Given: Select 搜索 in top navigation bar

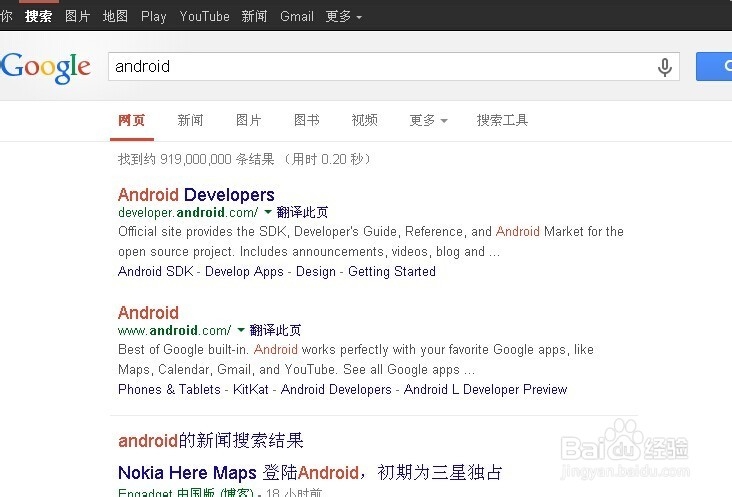Looking at the screenshot, I should point(38,16).
